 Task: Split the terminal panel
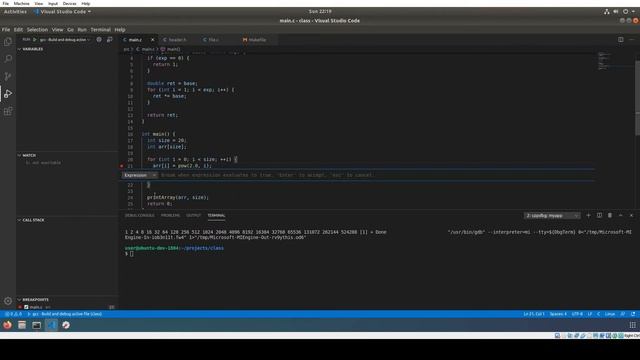point(599,215)
